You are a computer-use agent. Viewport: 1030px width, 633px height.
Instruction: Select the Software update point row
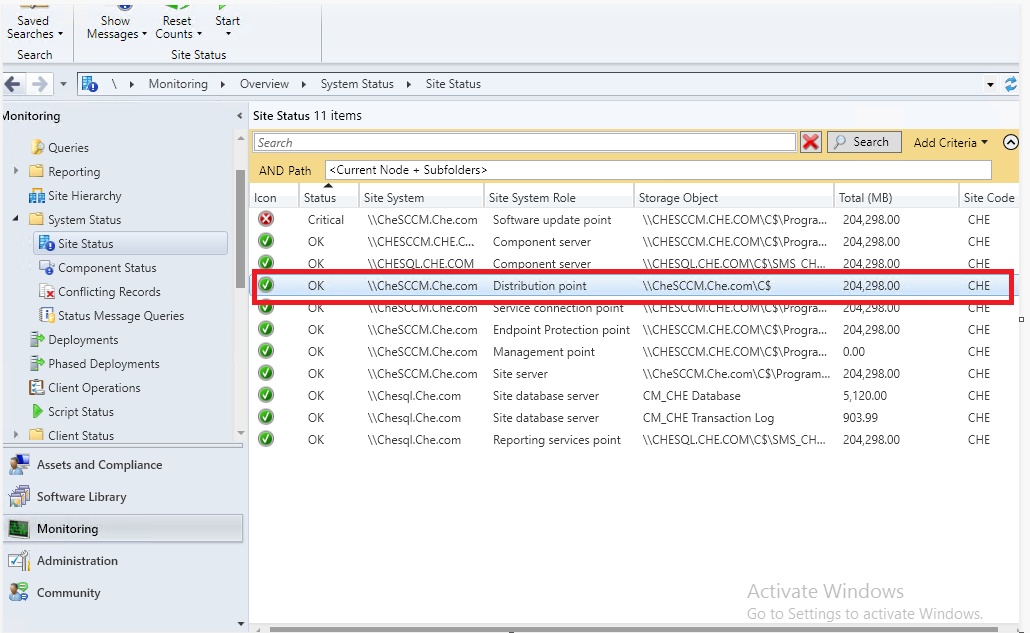point(635,219)
